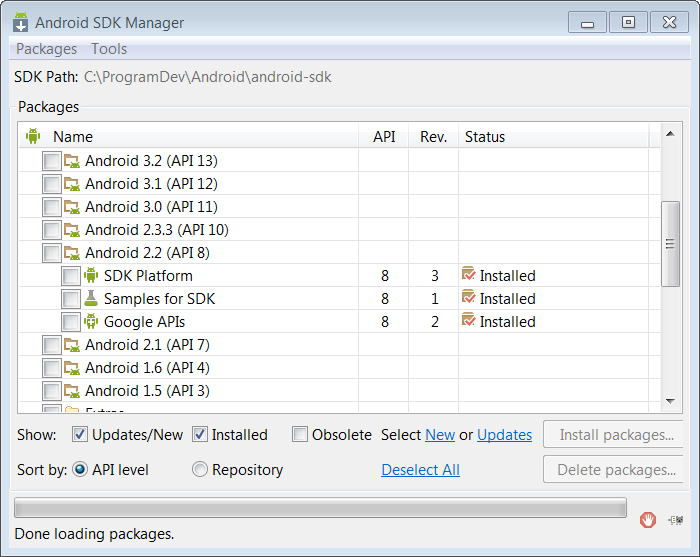Click the Android SDK Manager title bar icon

[x=21, y=22]
